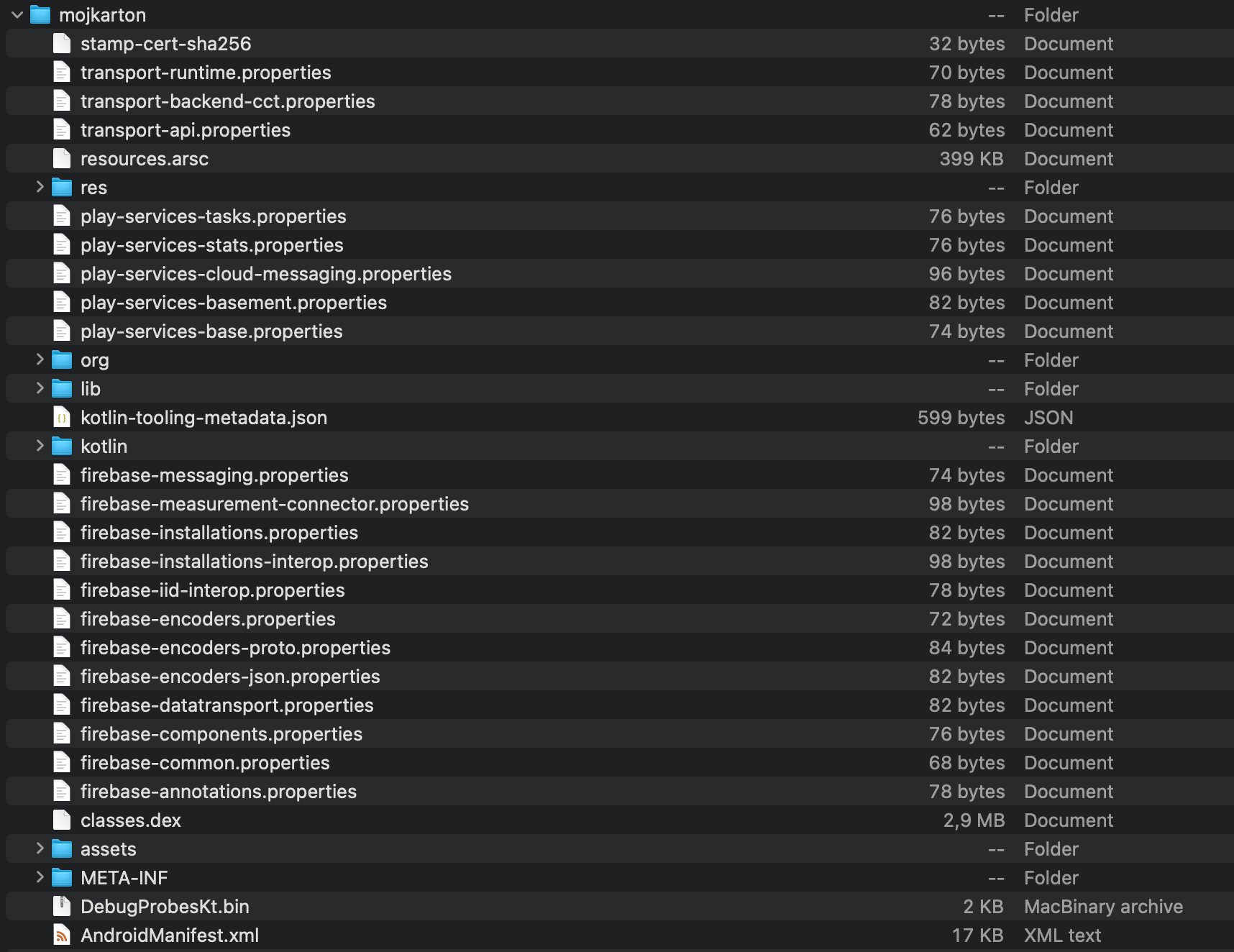Select firebase-datatransport.properties file name
This screenshot has height=952, width=1234.
227,705
